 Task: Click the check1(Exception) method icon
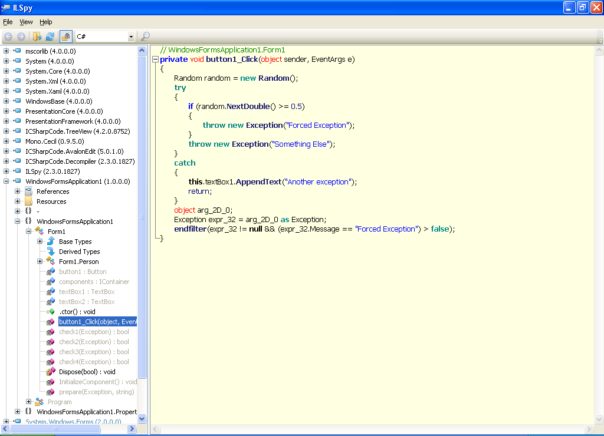50,332
